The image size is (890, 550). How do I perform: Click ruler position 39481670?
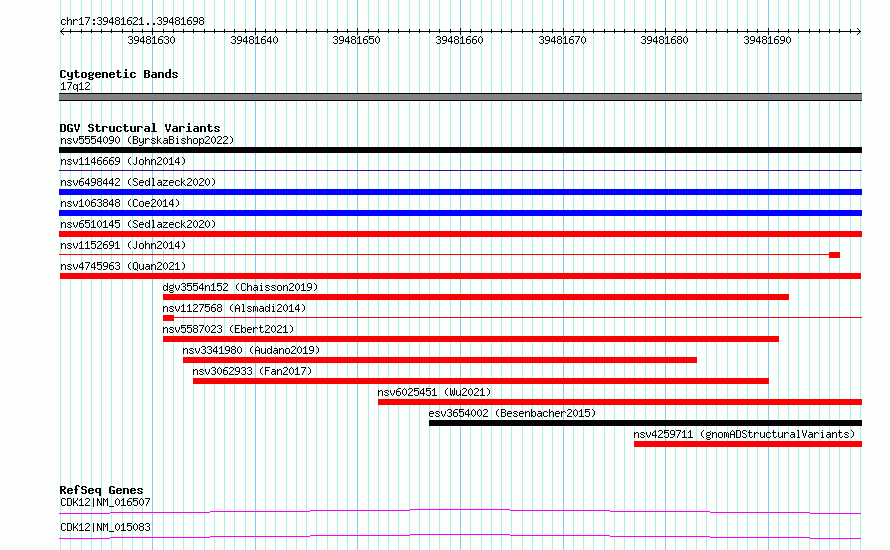click(562, 40)
